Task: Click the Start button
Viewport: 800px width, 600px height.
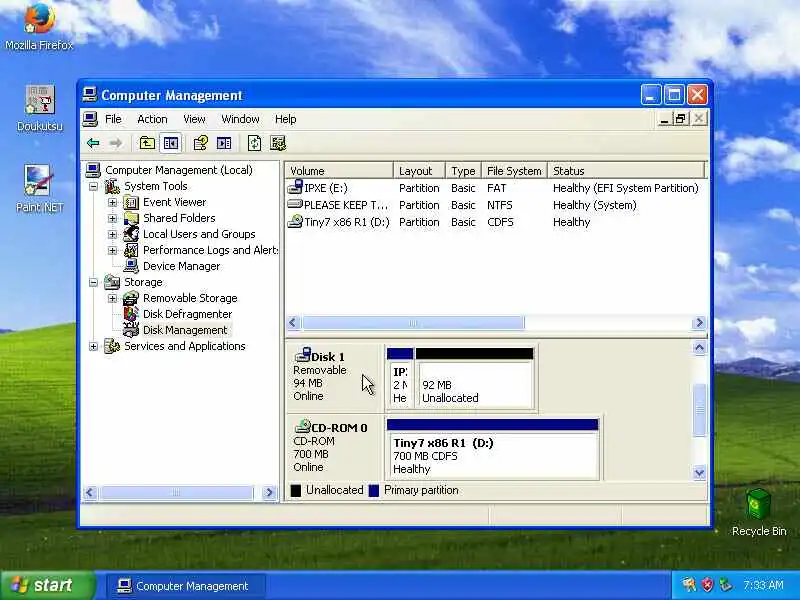Action: [48, 585]
